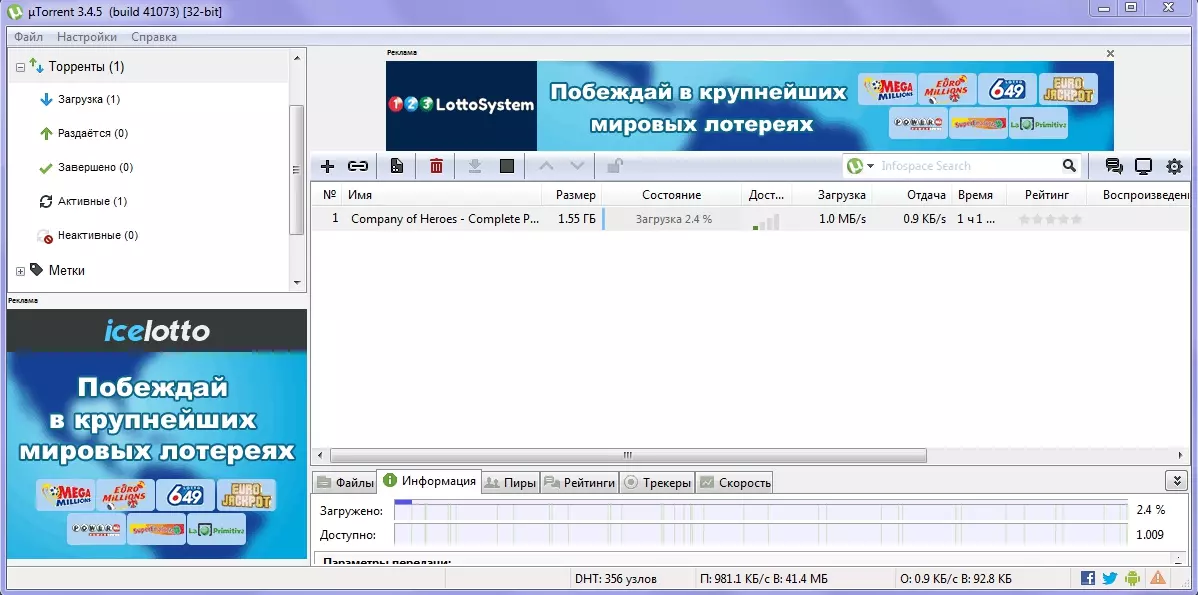1198x595 pixels.
Task: Select the Торренты (1) tree label
Action: (x=86, y=67)
